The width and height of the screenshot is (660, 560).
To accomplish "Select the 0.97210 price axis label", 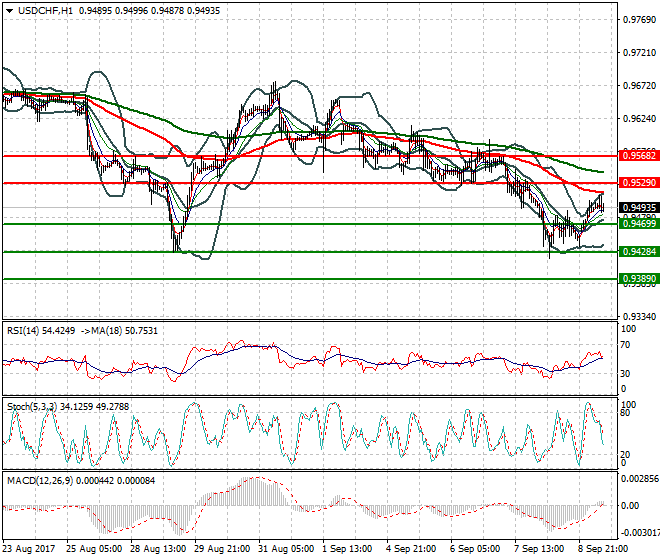I will click(639, 53).
